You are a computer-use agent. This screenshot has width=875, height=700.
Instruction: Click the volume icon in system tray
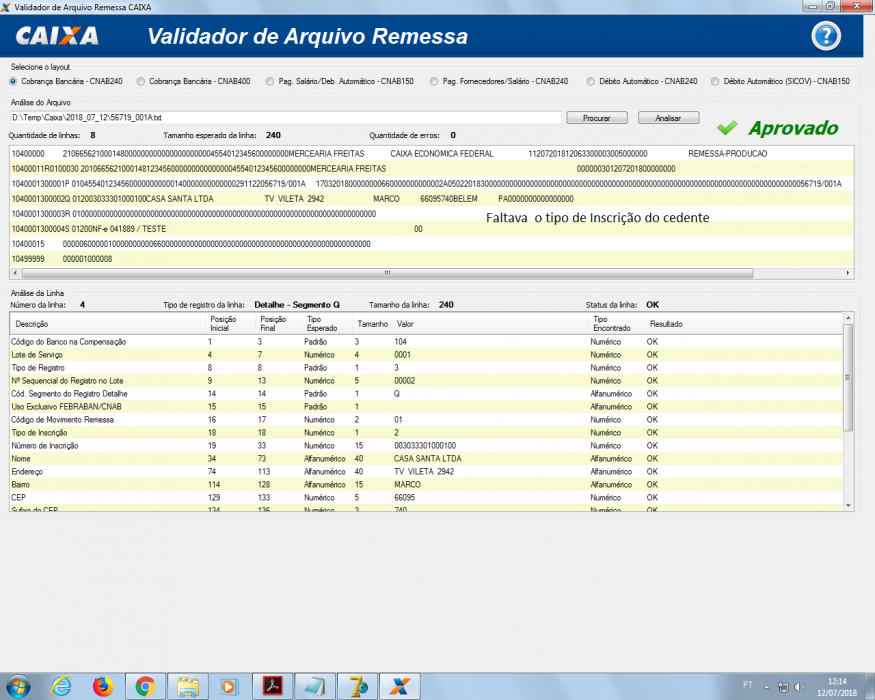point(800,687)
